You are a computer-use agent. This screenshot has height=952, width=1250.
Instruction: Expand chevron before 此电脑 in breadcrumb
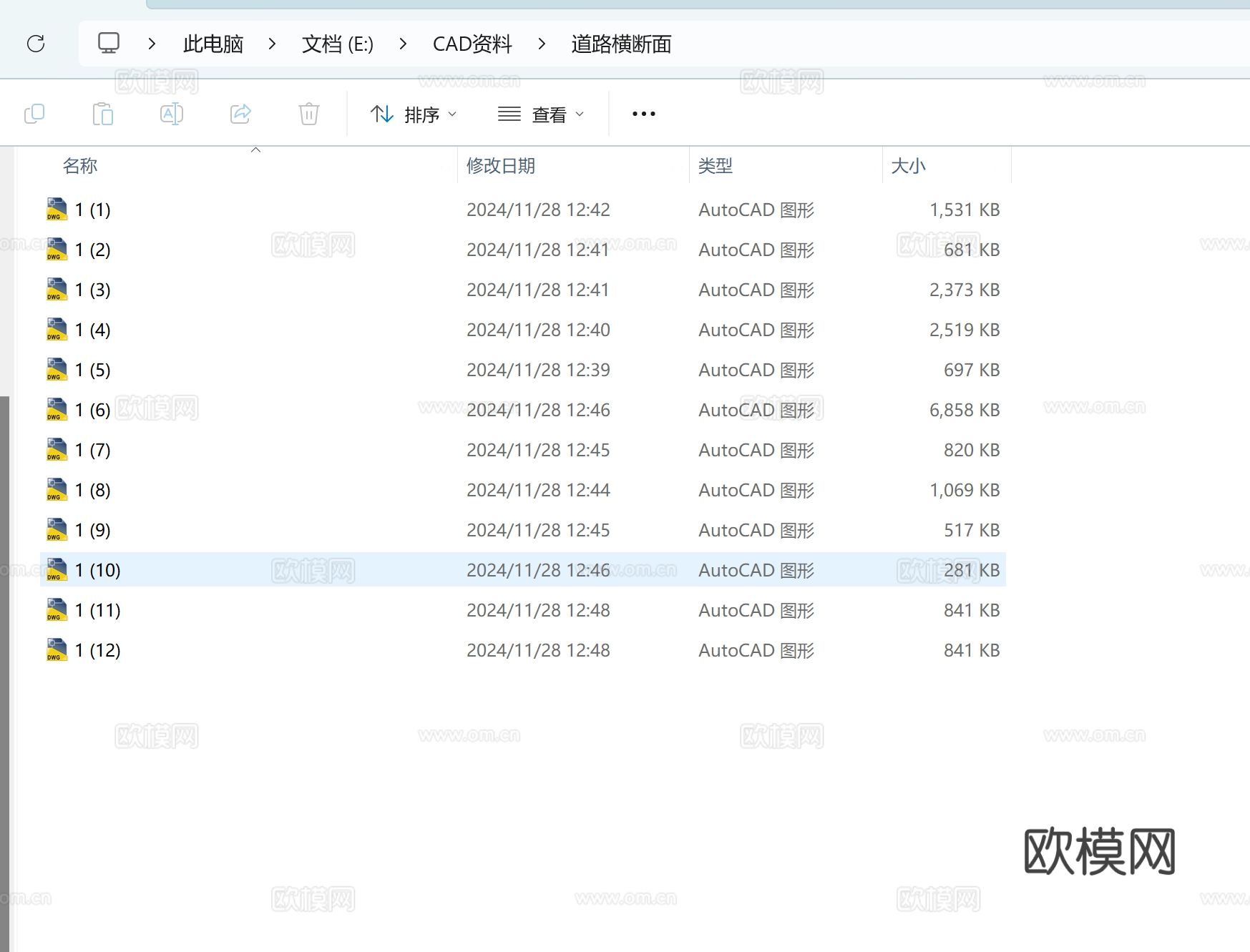[152, 44]
